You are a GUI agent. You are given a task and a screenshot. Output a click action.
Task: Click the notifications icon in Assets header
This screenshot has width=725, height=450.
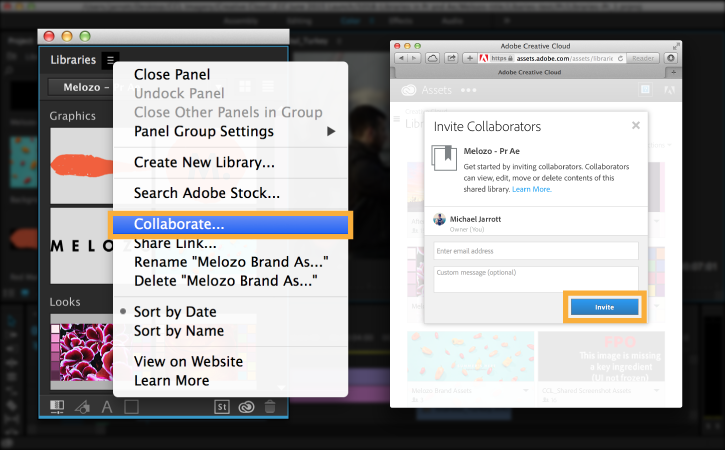pyautogui.click(x=645, y=90)
